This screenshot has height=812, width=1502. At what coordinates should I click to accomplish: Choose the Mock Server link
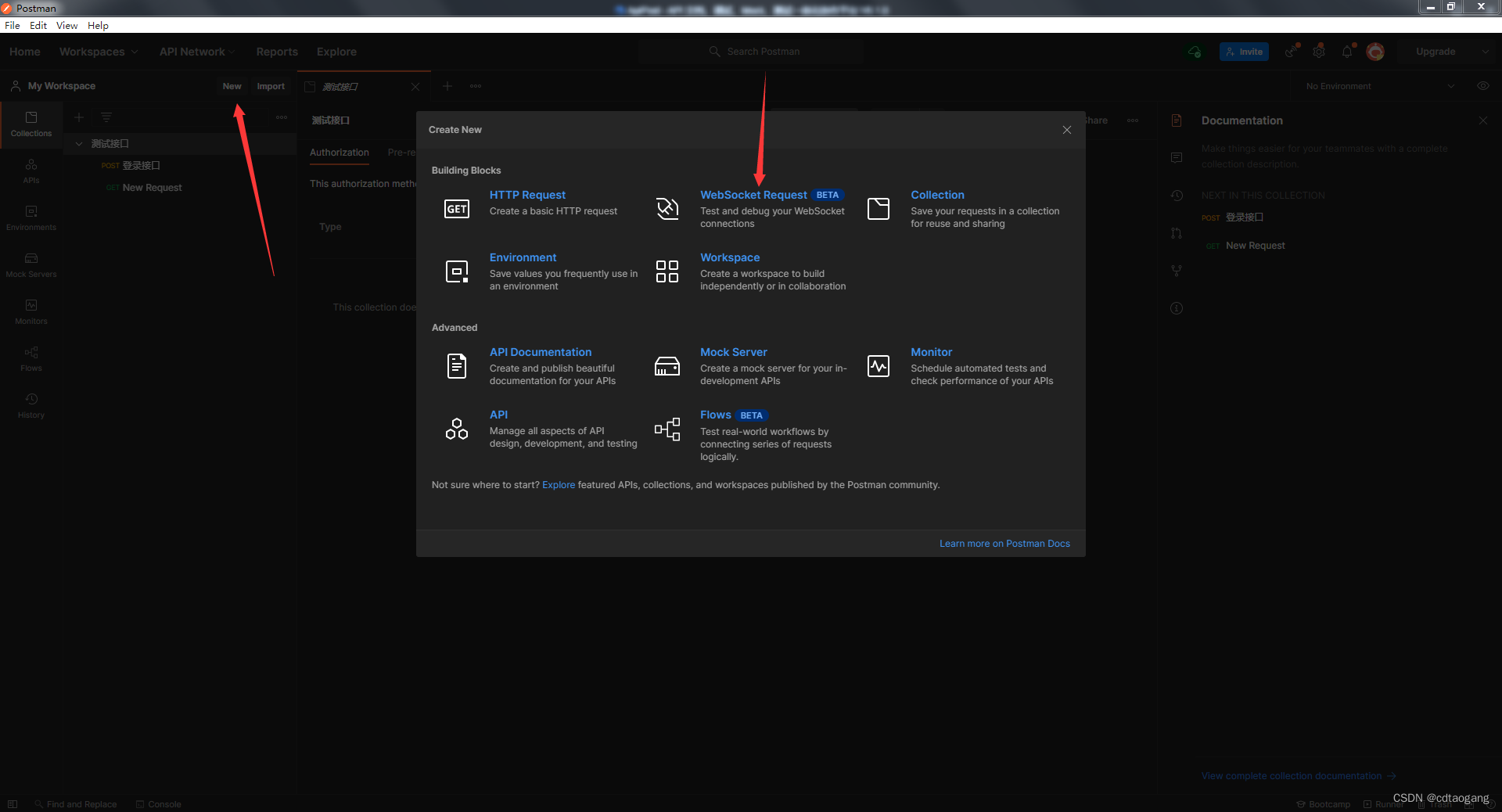click(x=734, y=352)
